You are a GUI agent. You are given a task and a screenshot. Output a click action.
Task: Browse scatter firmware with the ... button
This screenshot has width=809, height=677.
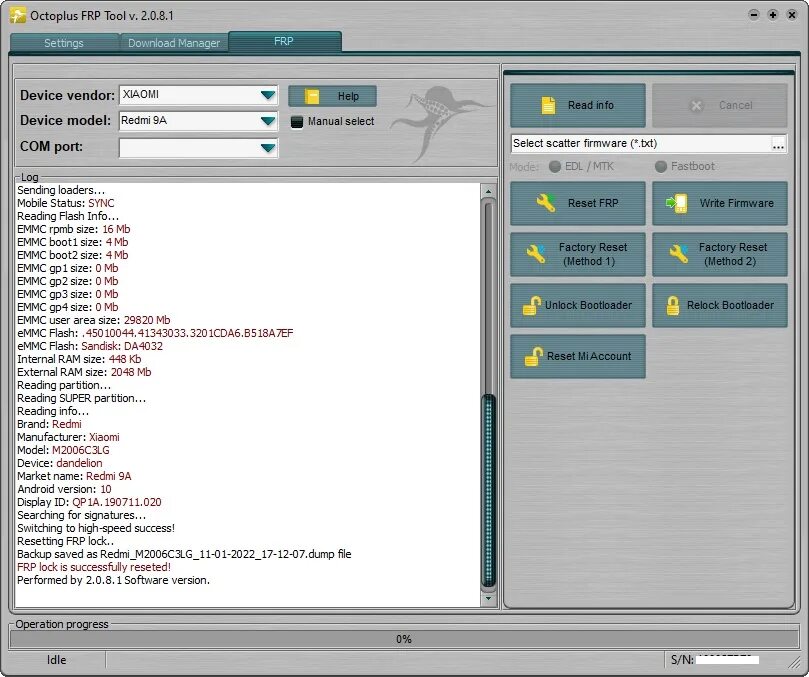pos(779,144)
